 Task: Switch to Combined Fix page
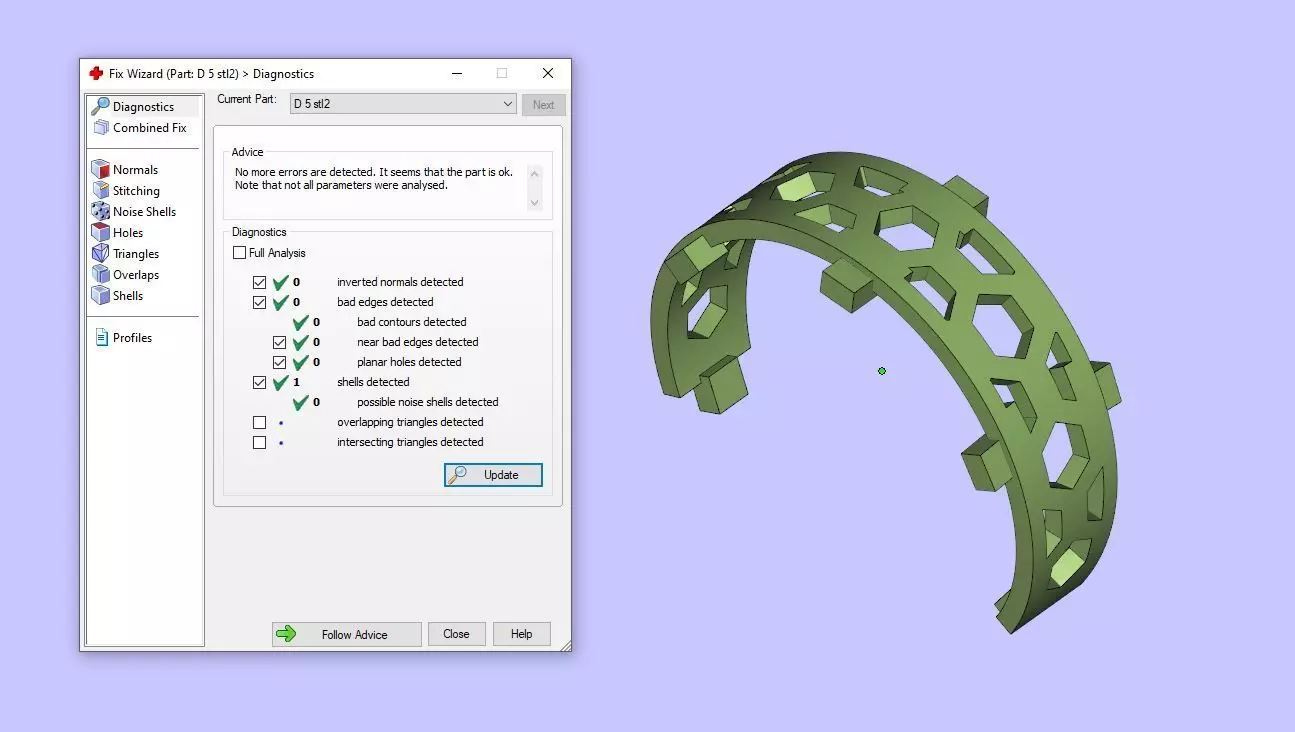(x=150, y=128)
